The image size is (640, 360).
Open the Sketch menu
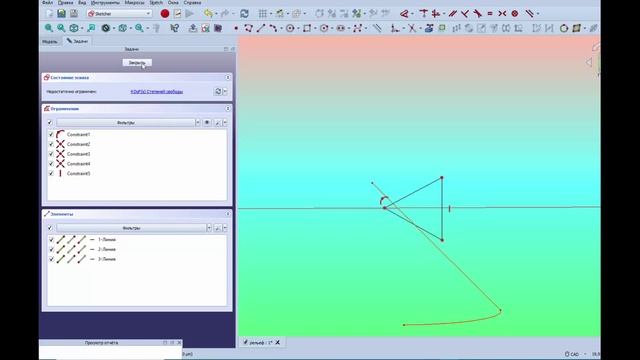point(156,2)
